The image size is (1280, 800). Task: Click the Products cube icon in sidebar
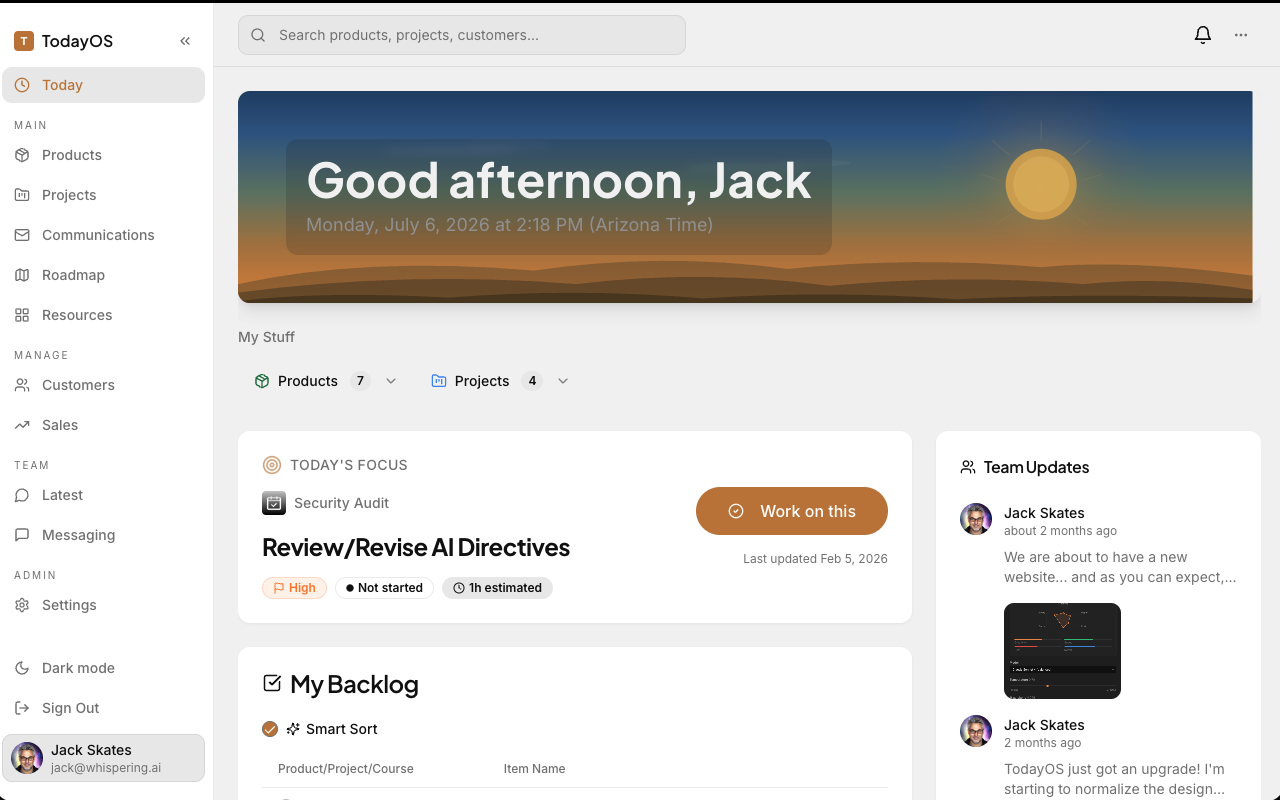pos(22,155)
